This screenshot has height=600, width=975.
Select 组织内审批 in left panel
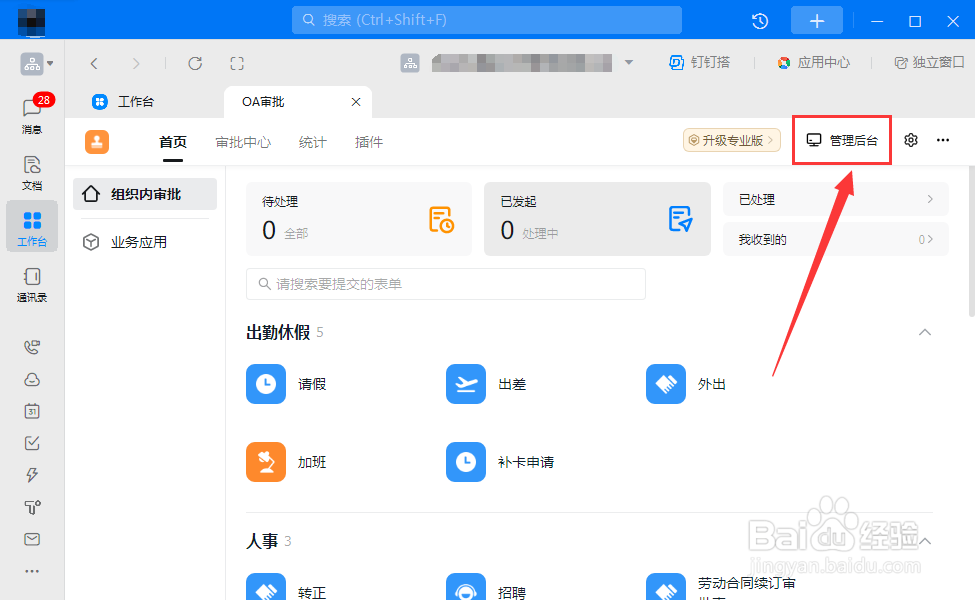tap(145, 194)
